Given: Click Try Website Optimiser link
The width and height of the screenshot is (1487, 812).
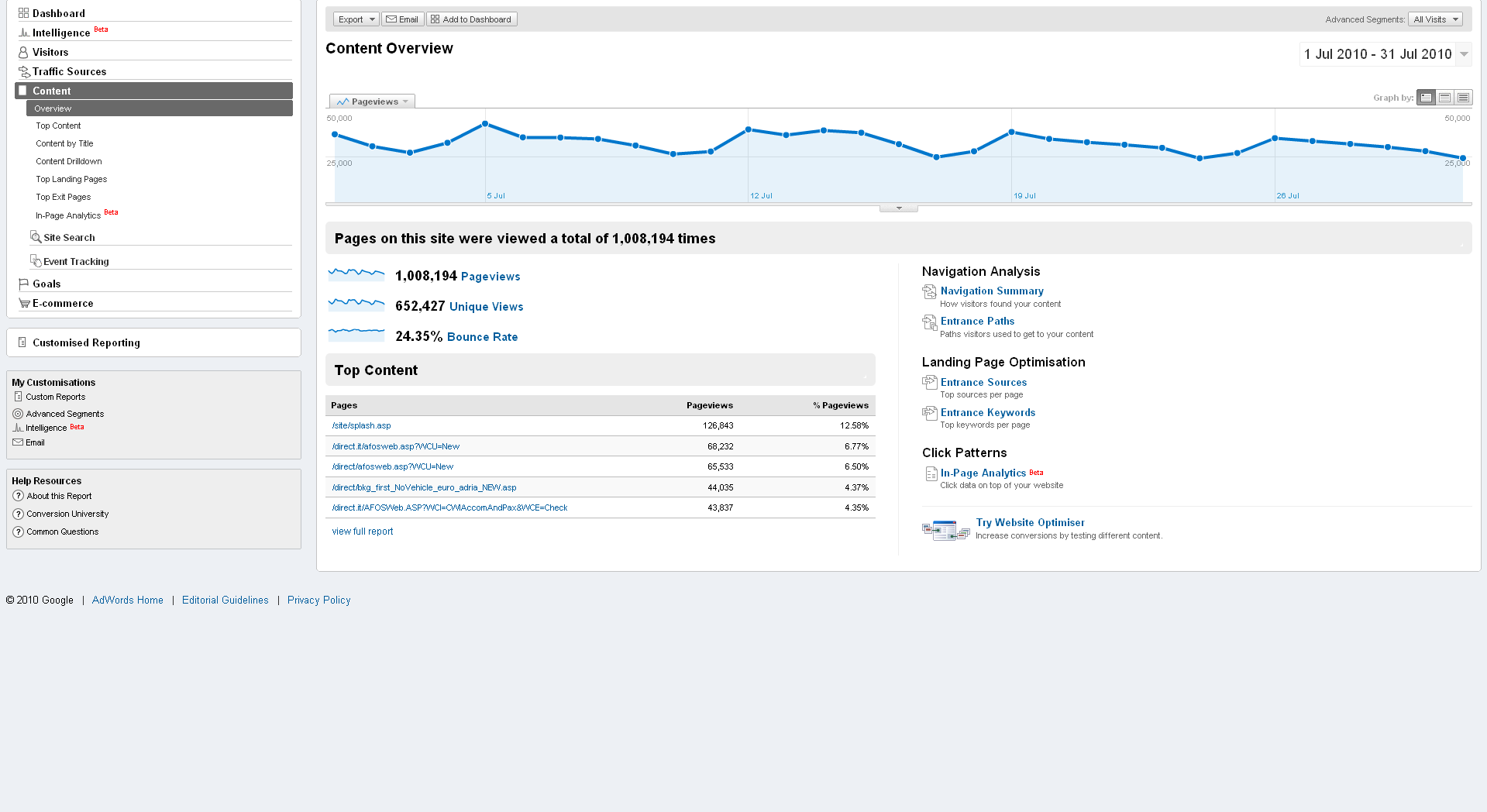Looking at the screenshot, I should (x=1031, y=523).
